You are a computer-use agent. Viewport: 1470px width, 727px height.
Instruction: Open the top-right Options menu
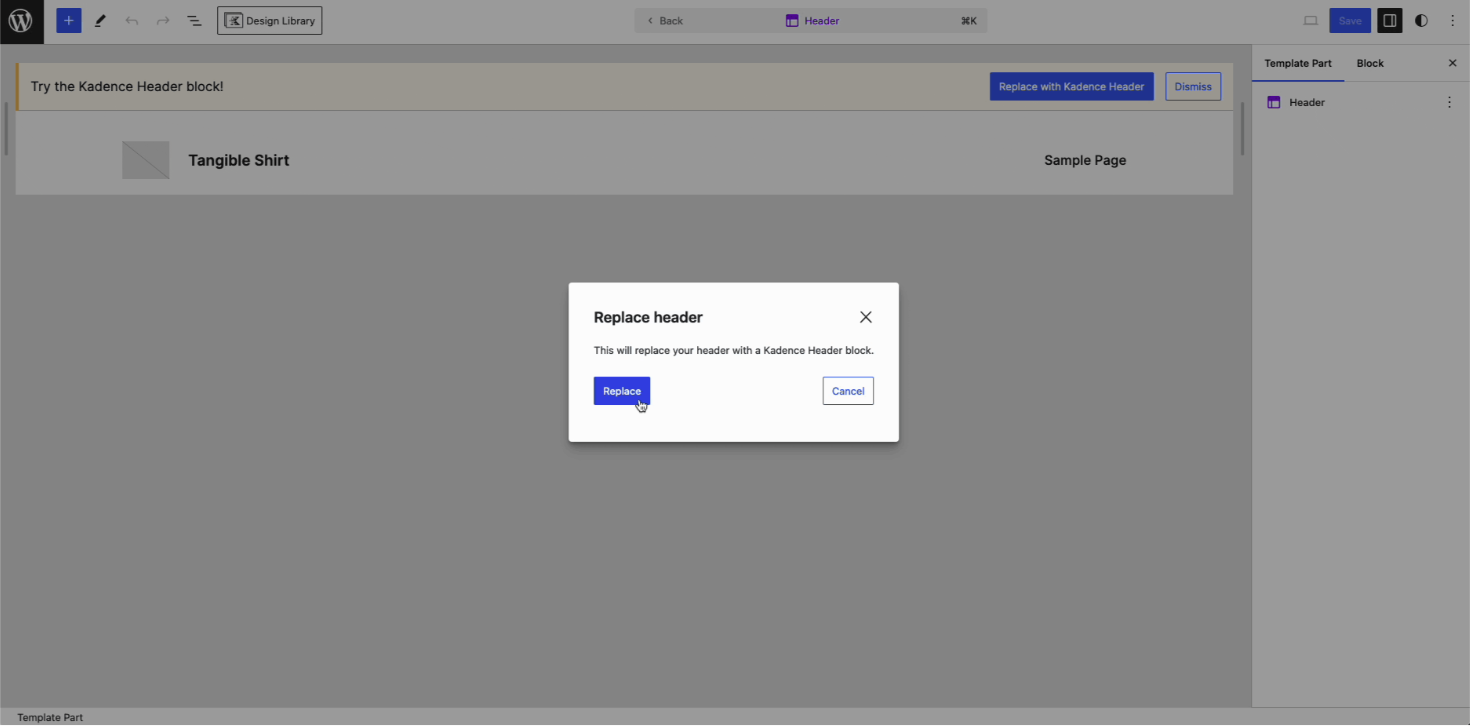click(1452, 21)
